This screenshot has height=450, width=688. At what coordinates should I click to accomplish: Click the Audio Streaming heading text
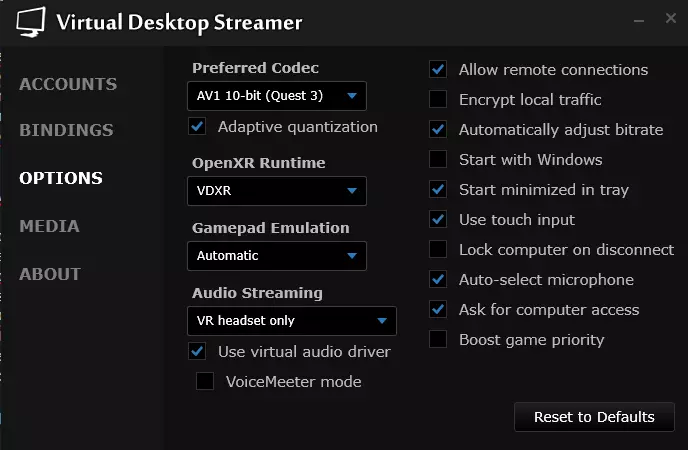pyautogui.click(x=257, y=293)
